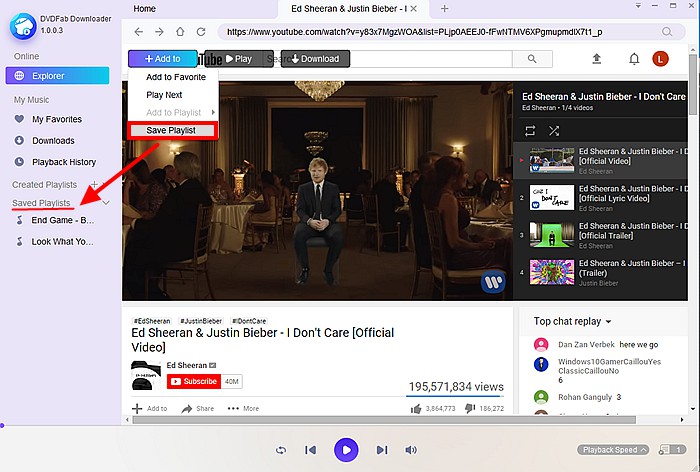This screenshot has height=472, width=700.
Task: Open the YouTube upload icon
Action: 596,58
